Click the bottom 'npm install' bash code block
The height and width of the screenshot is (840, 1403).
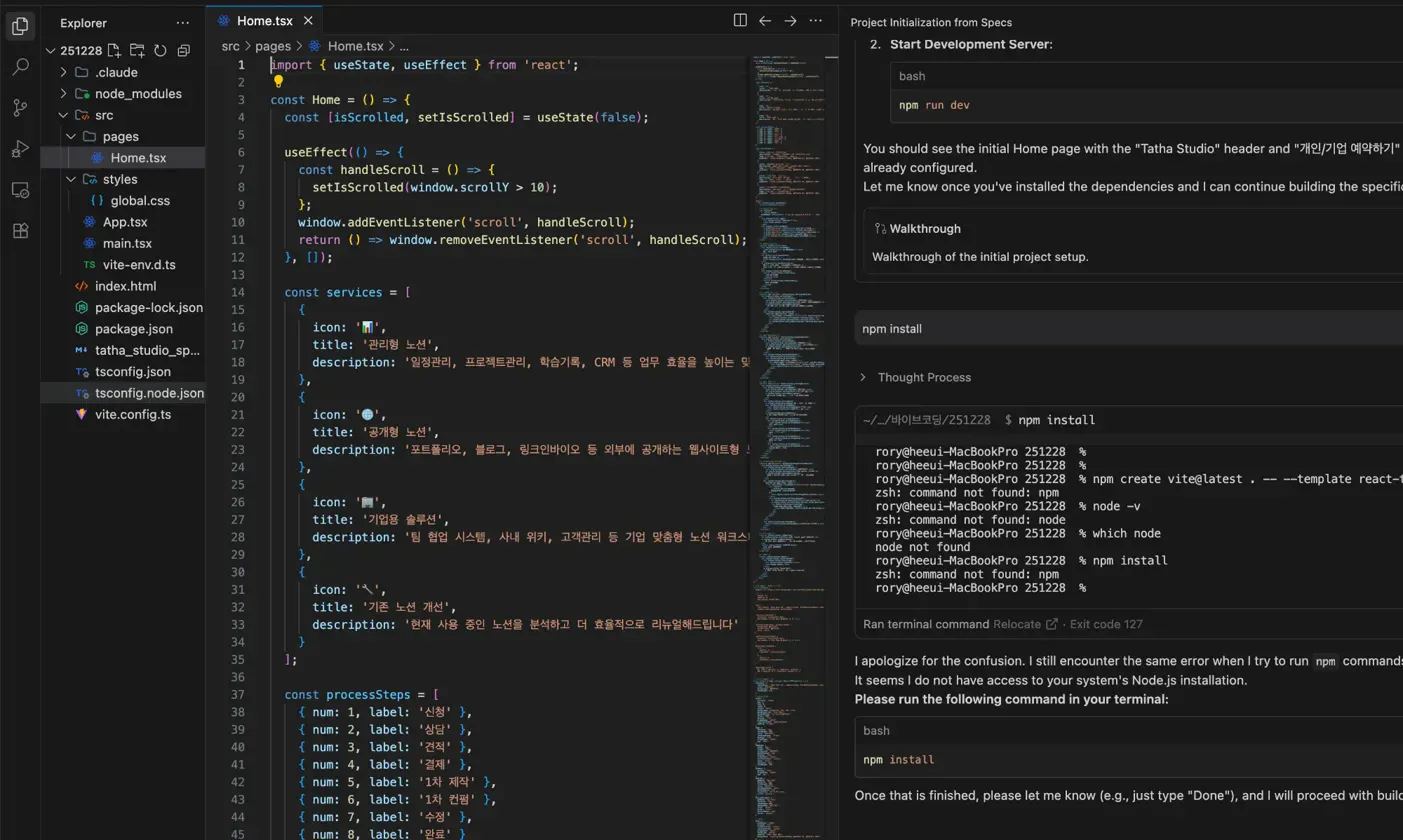[x=1129, y=760]
